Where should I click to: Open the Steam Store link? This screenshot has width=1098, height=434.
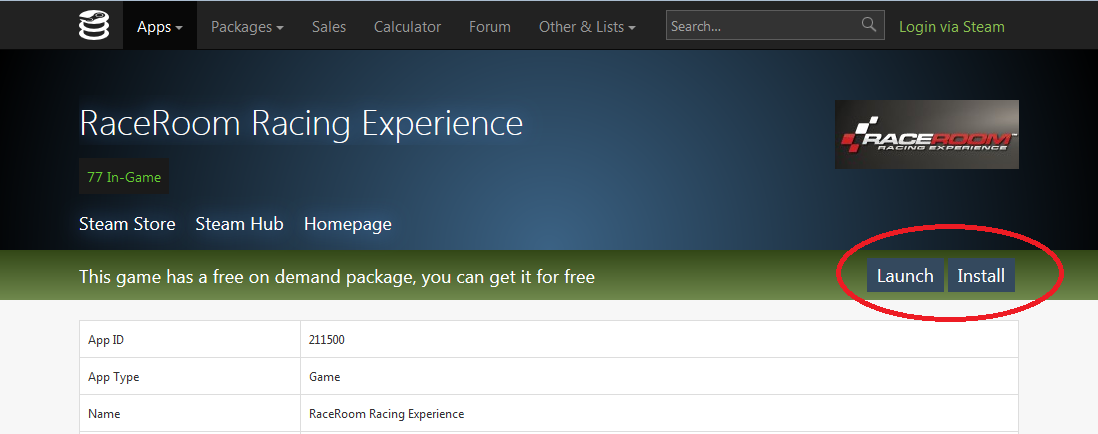[127, 224]
